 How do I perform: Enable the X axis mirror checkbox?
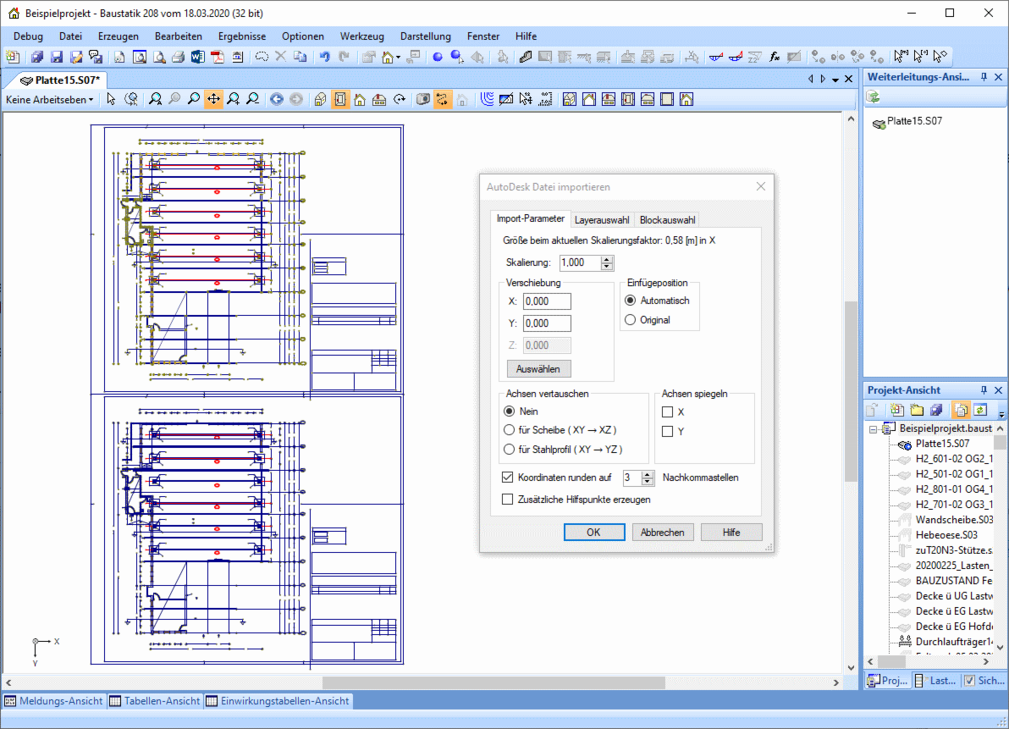click(668, 412)
